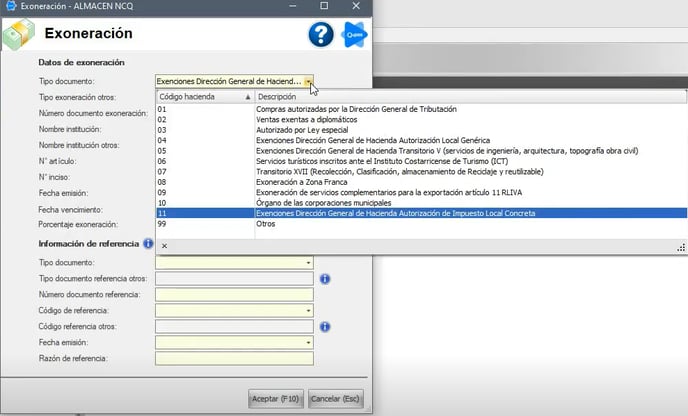Open the Código de referencia dropdown
Image resolution: width=688 pixels, height=416 pixels.
click(x=308, y=310)
